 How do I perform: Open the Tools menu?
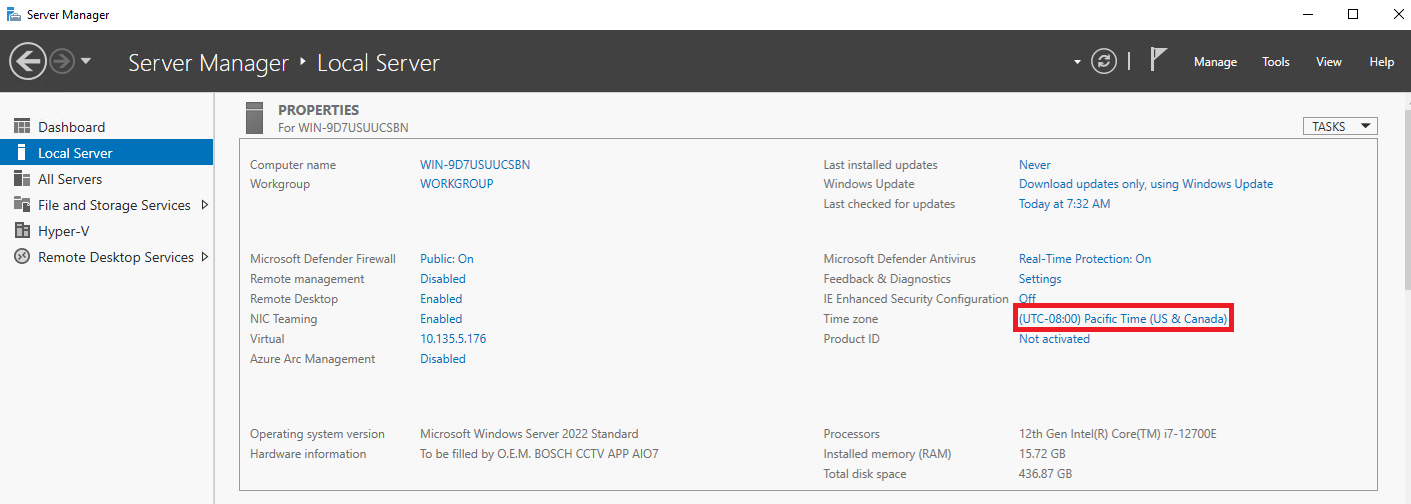pyautogui.click(x=1275, y=62)
